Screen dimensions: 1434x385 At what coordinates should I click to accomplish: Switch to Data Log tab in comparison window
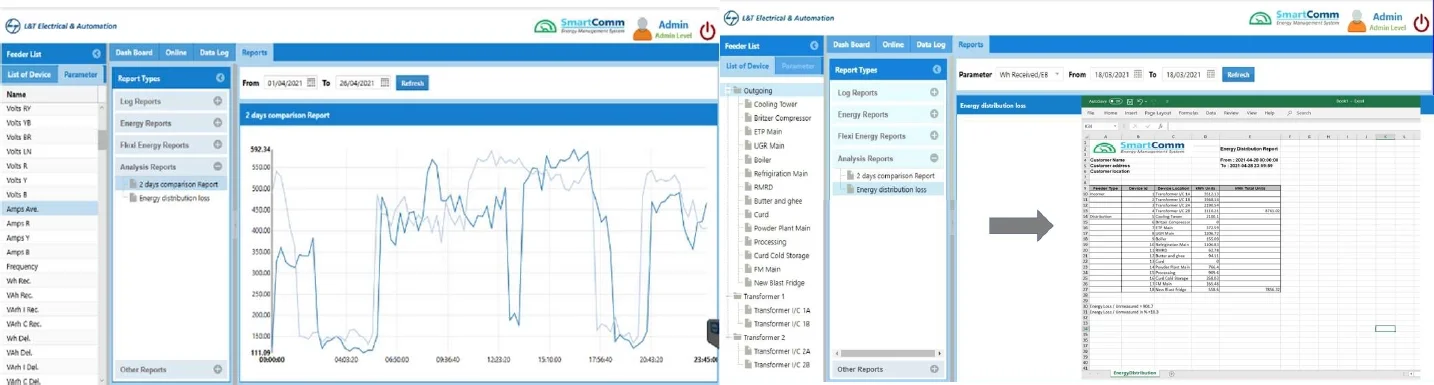coord(214,52)
